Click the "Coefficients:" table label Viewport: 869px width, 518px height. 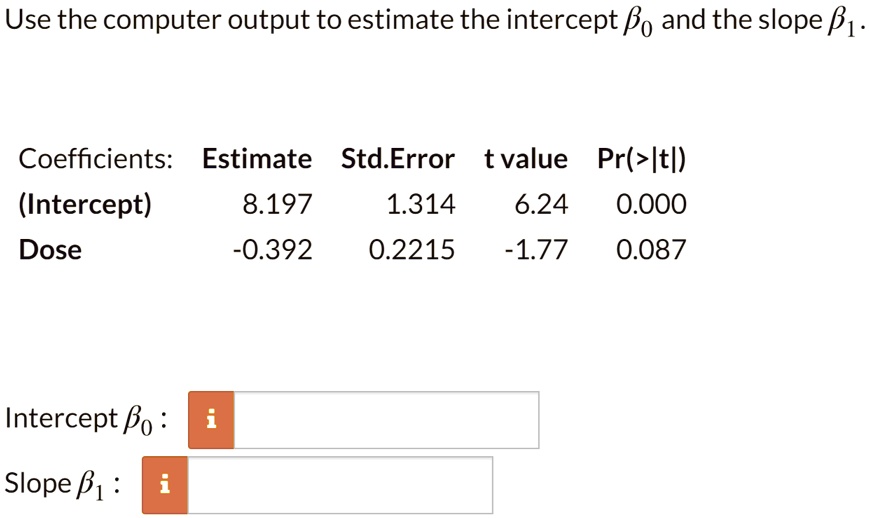tap(96, 159)
